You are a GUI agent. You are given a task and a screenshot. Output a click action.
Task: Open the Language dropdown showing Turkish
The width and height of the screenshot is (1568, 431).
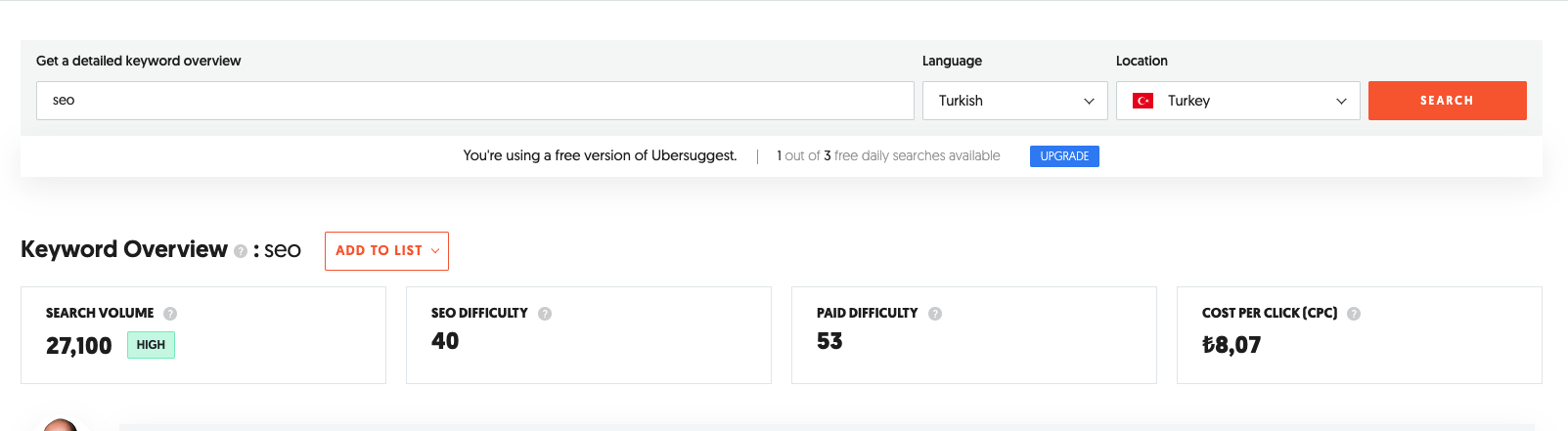click(x=1015, y=101)
